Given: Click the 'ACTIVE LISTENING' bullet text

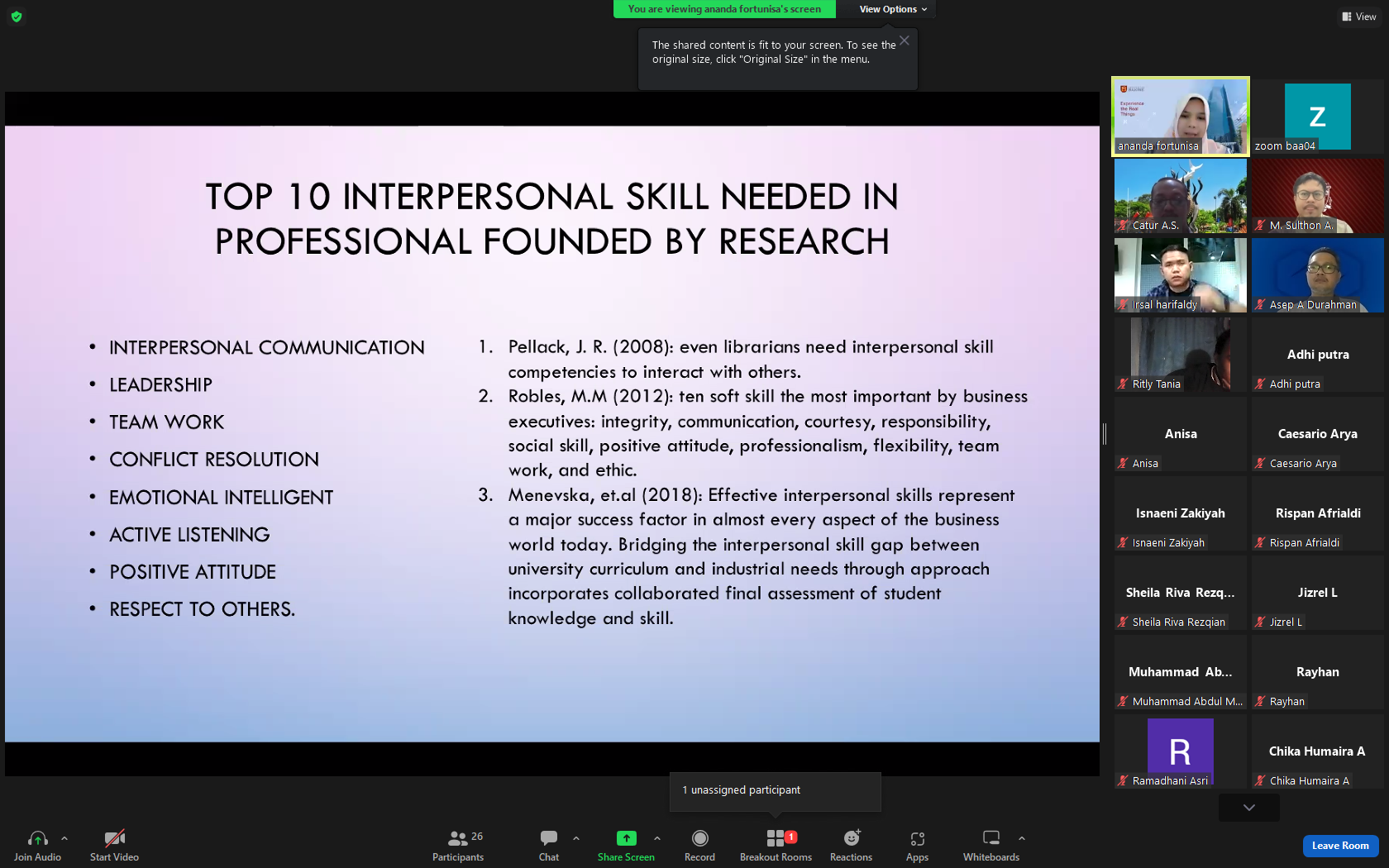Looking at the screenshot, I should 189,535.
